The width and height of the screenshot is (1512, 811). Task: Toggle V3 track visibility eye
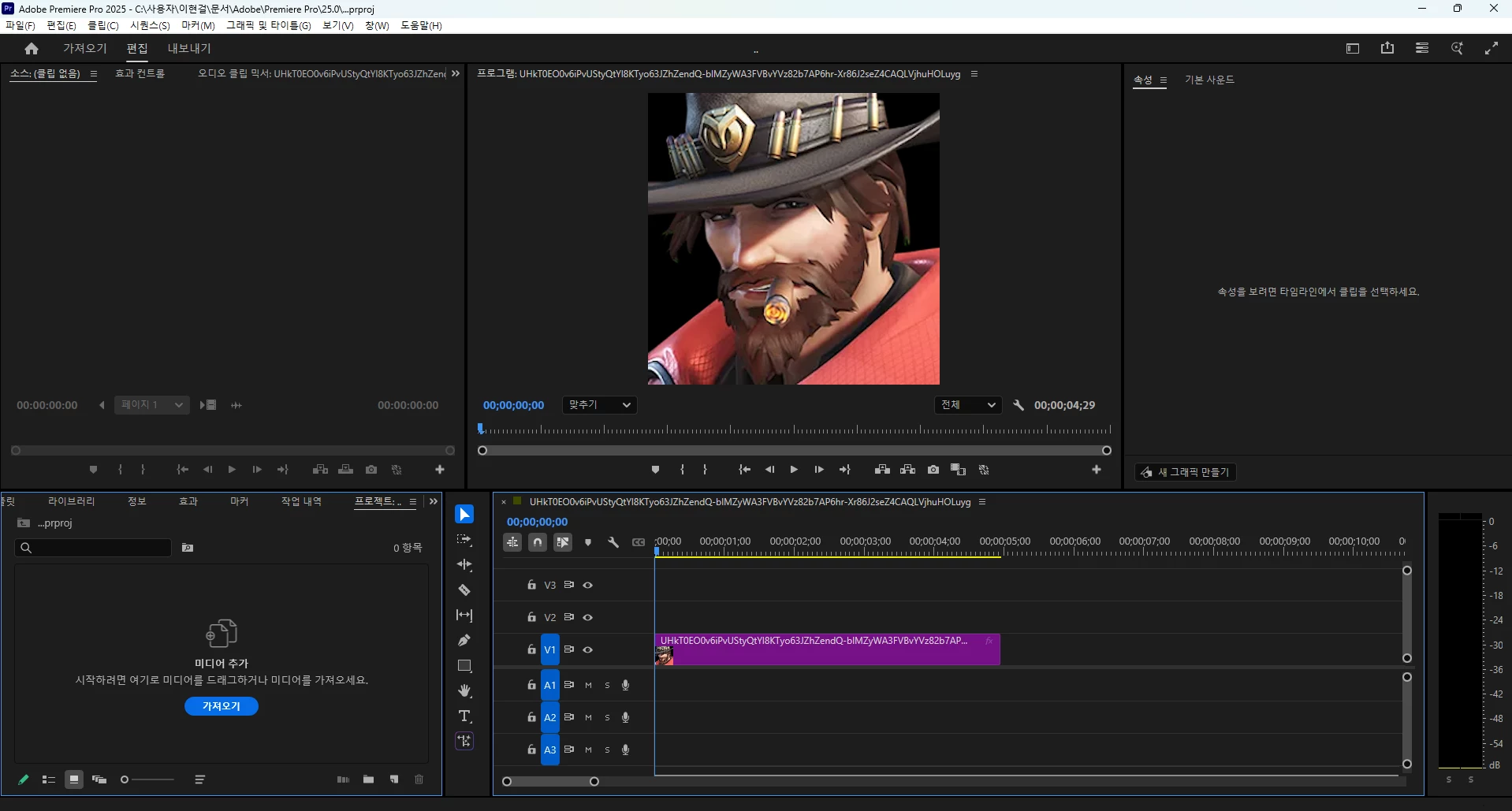pos(587,586)
